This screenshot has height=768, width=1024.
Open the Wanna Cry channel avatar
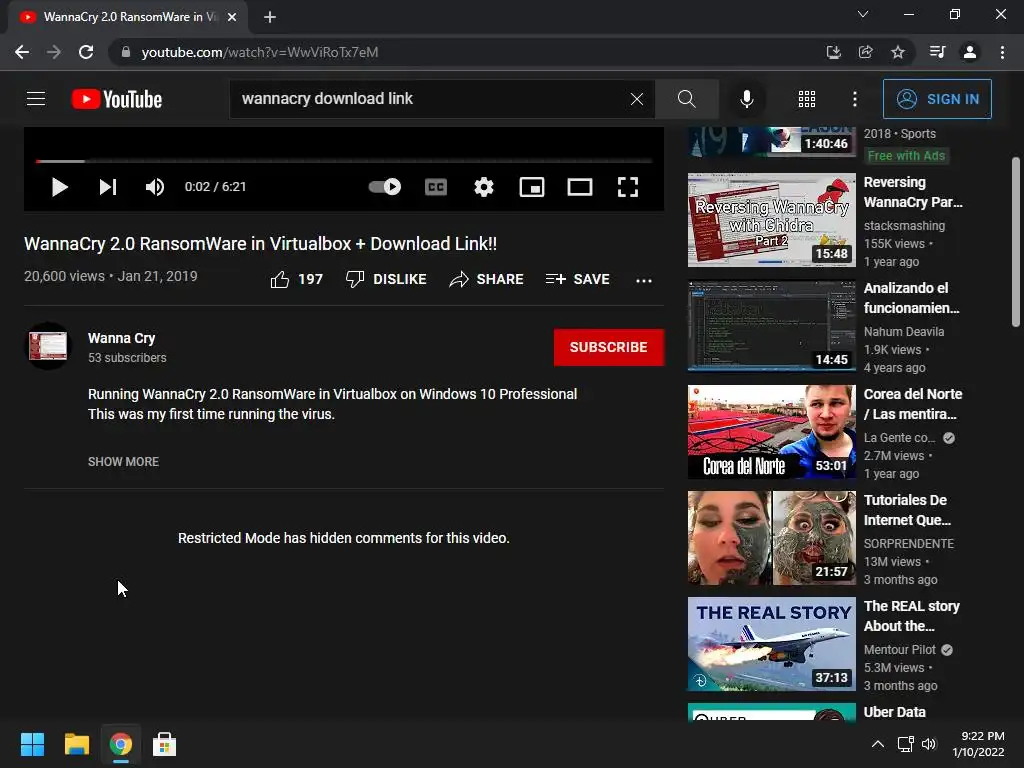pos(48,345)
